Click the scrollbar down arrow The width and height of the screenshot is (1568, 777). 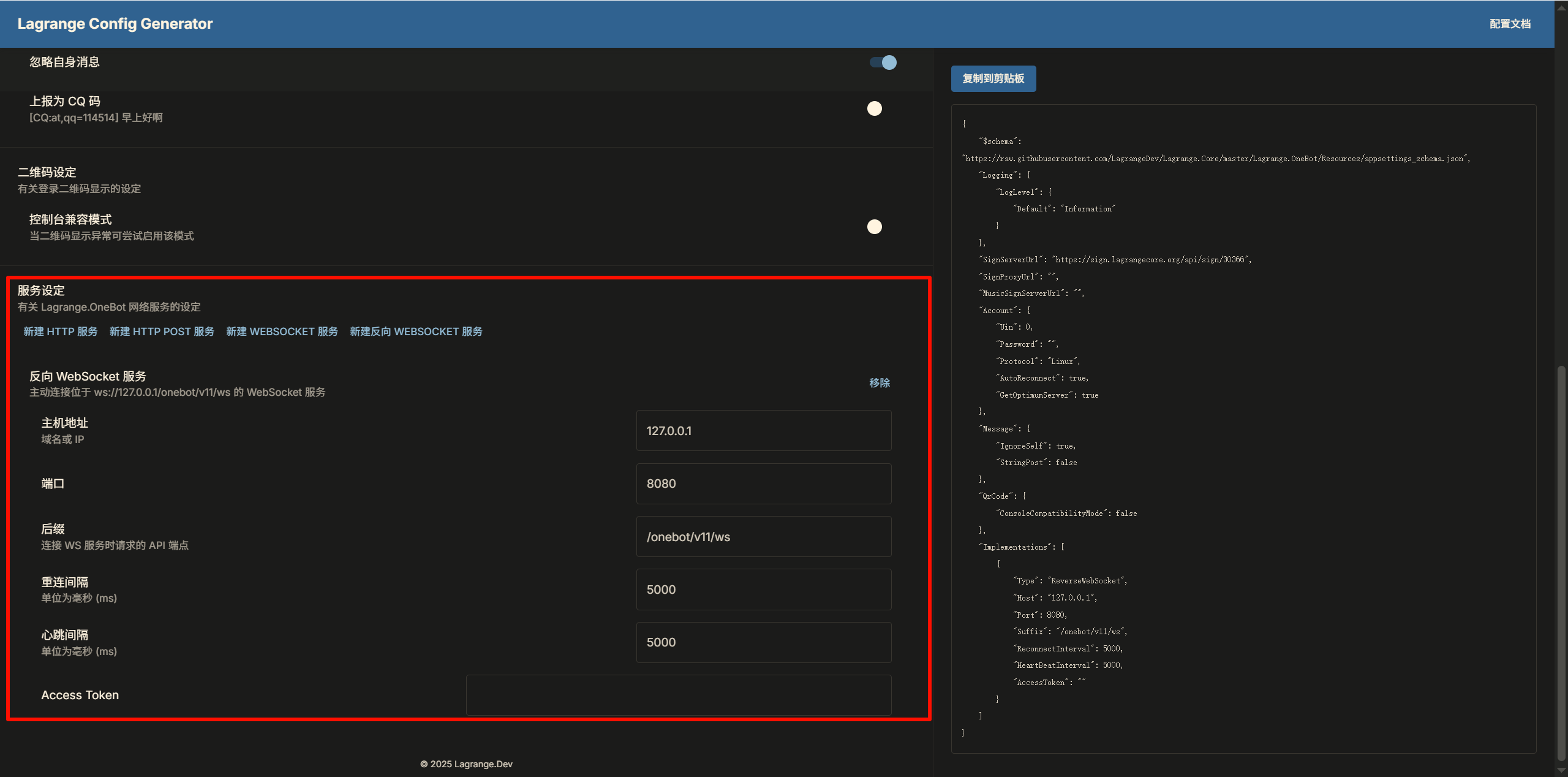[1561, 771]
